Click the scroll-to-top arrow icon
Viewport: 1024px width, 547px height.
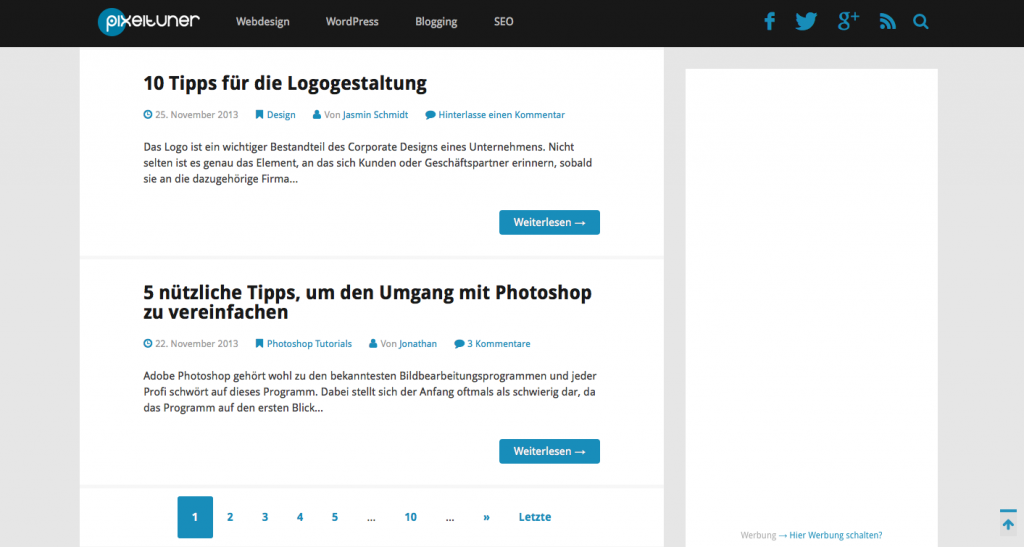point(1008,523)
